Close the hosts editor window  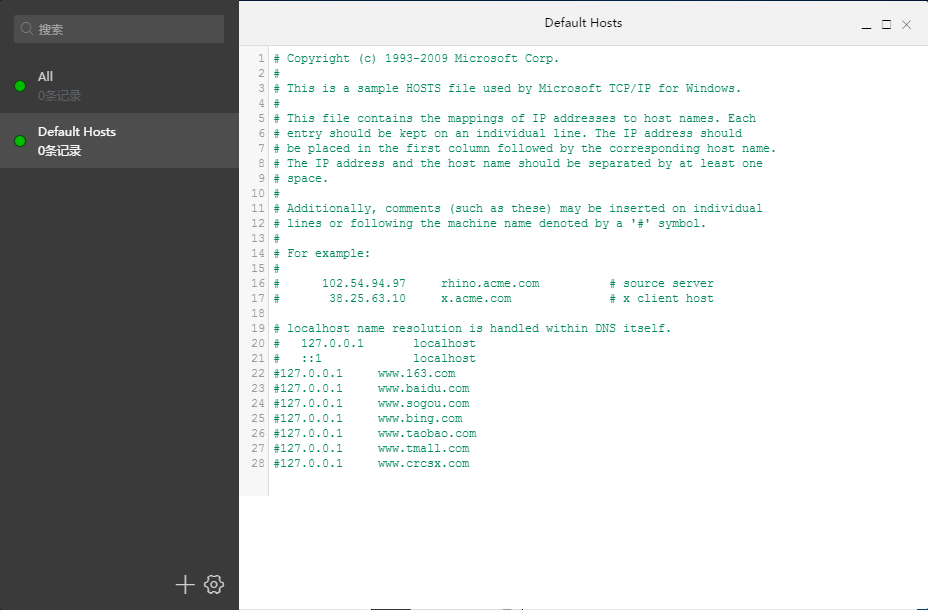coord(907,24)
